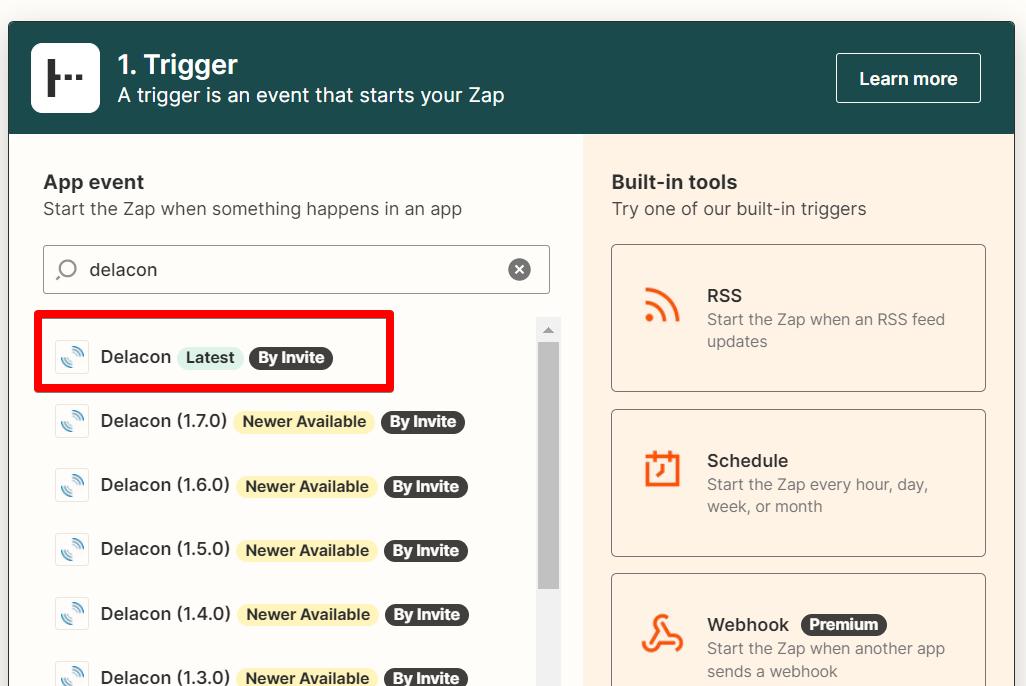Click the Delacon (1.6.0) logo icon
The image size is (1026, 686).
click(x=72, y=485)
